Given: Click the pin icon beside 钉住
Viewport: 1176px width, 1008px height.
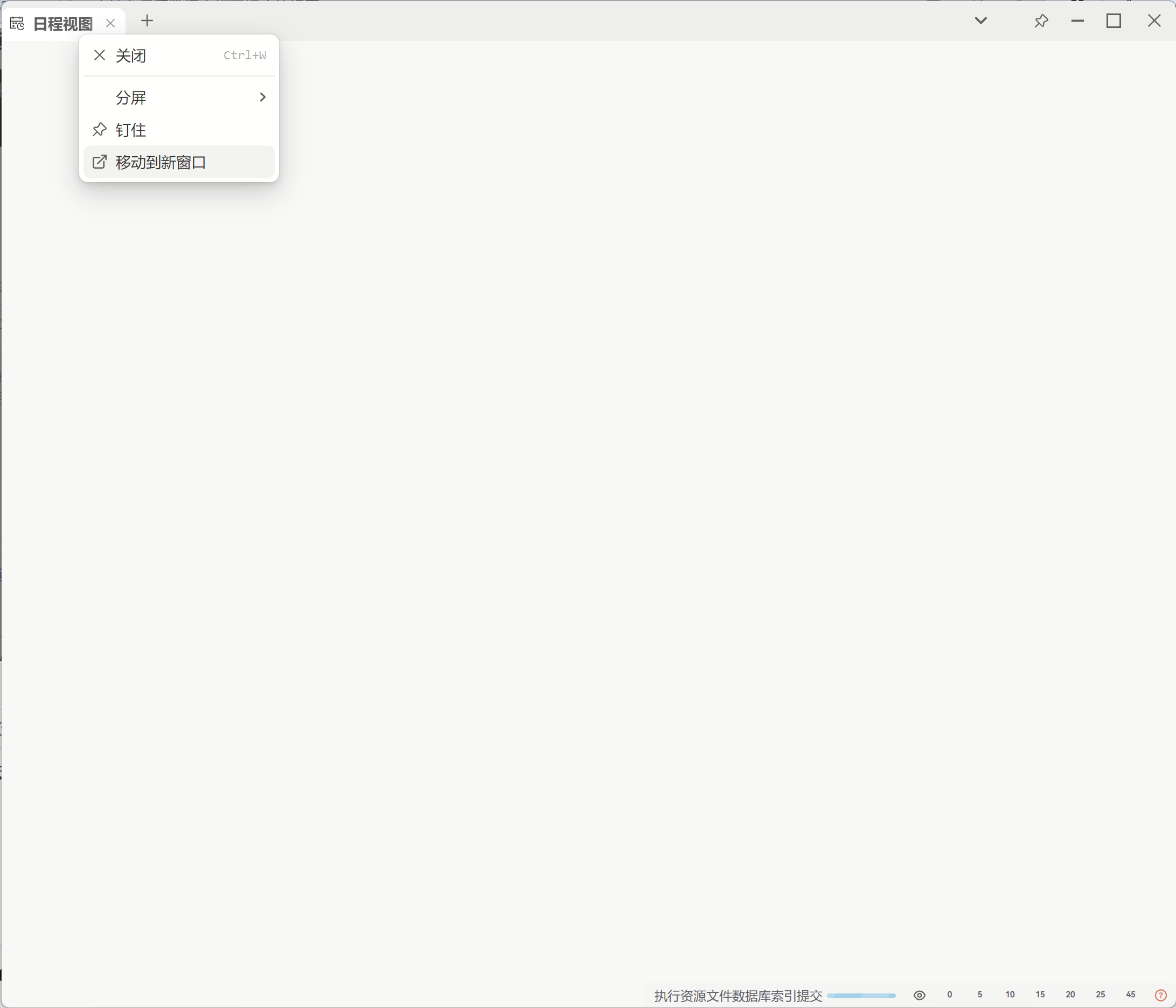Looking at the screenshot, I should [x=99, y=129].
